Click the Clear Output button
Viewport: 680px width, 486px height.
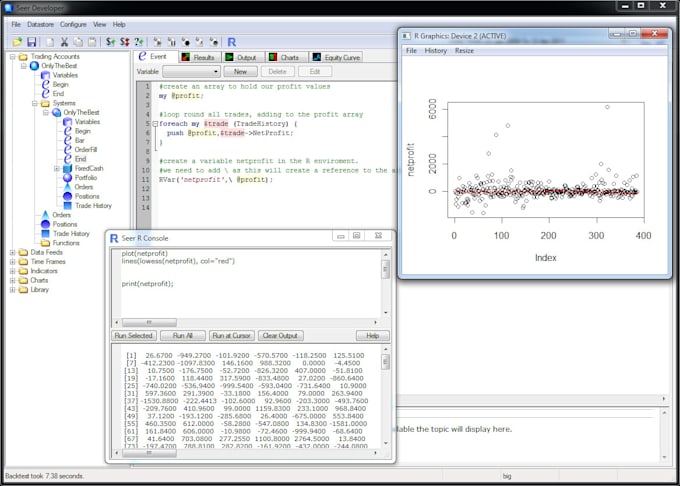(x=281, y=335)
